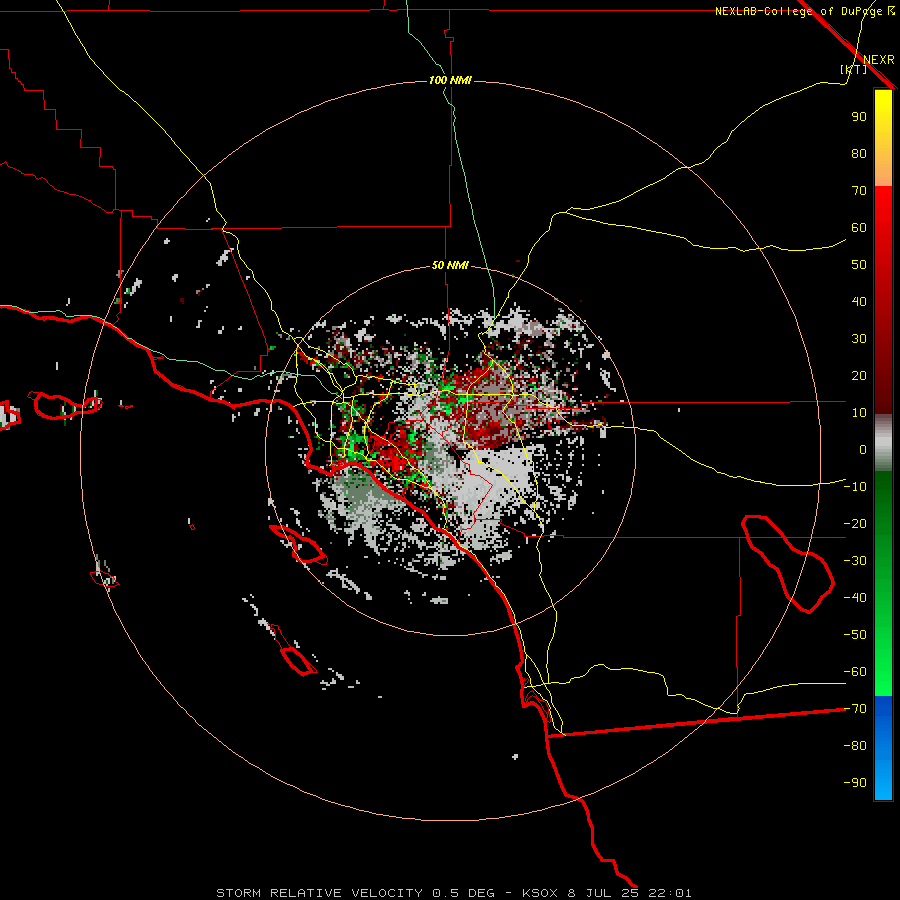The width and height of the screenshot is (900, 900).
Task: Select the 100 NMI range ring label
Action: 450,80
